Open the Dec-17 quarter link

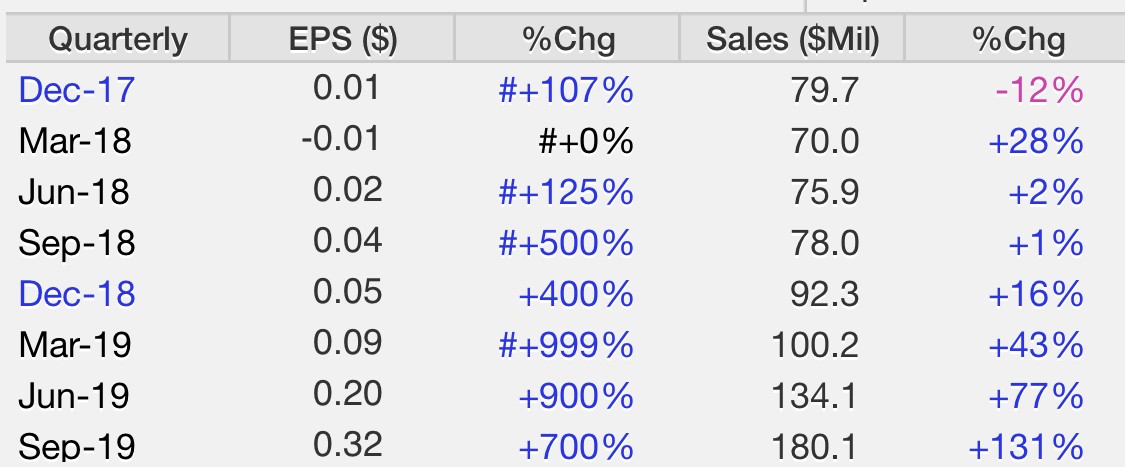[77, 90]
